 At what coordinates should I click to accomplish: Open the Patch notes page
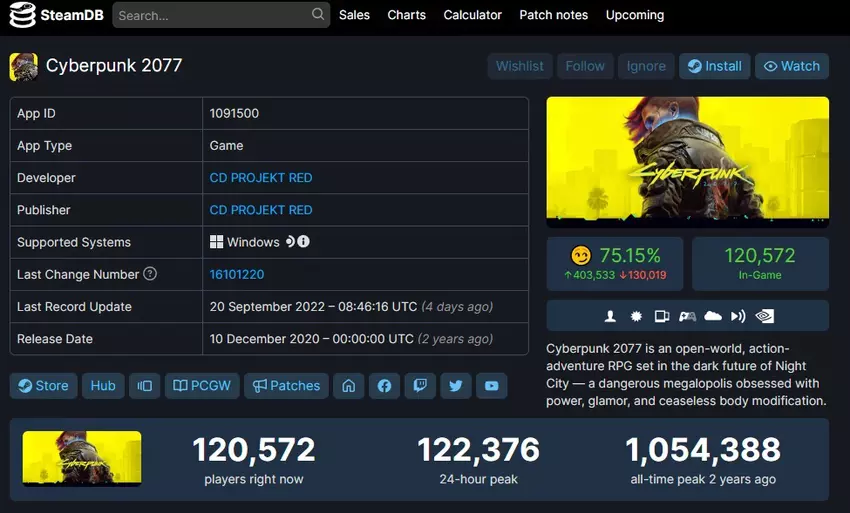[x=553, y=15]
